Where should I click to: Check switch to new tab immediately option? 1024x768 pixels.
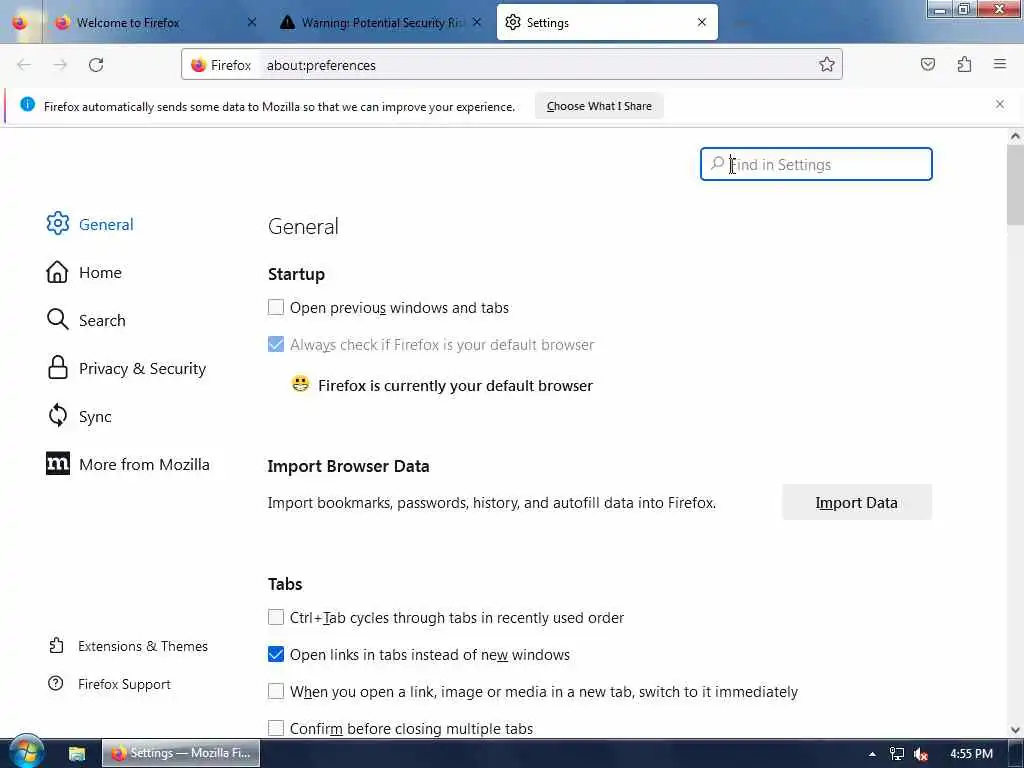tap(276, 691)
